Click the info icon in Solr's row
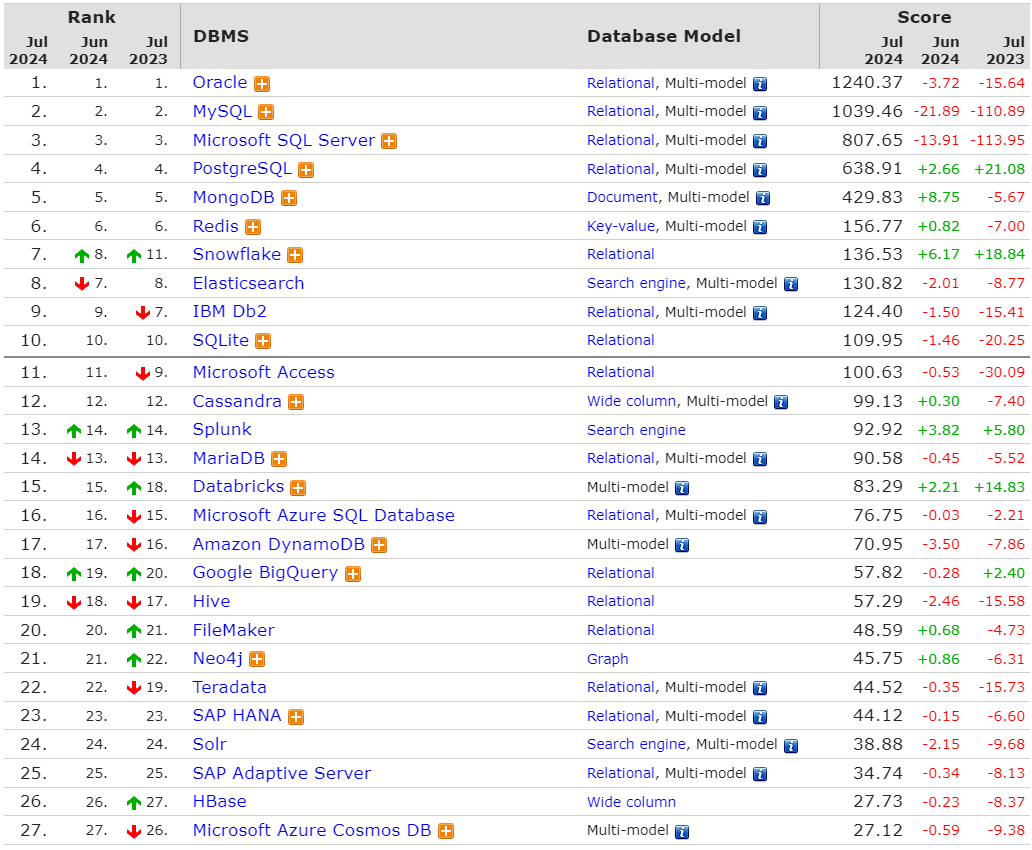Screen dimensions: 1032x850 click(791, 745)
